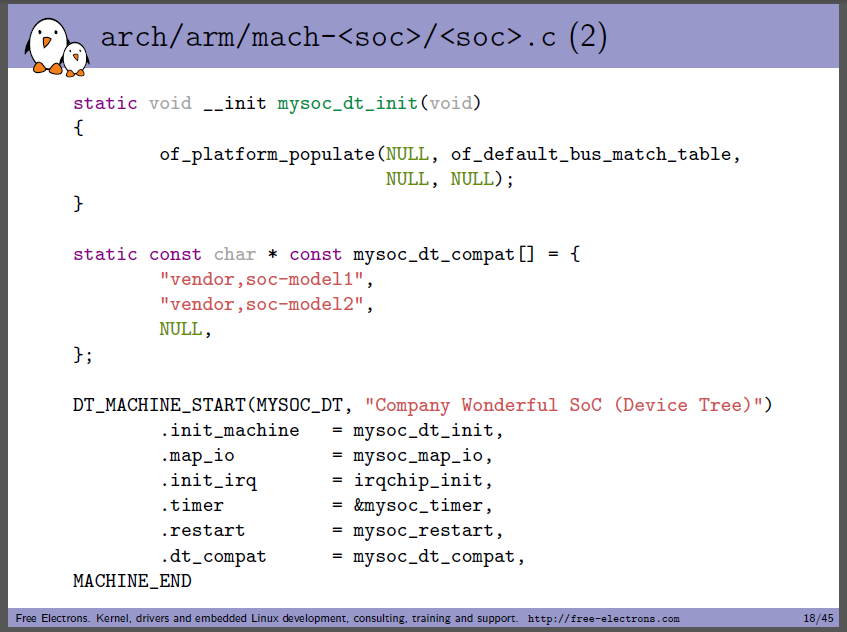The width and height of the screenshot is (847, 632).
Task: Click the "vendor,soc-model2" string
Action: (261, 304)
